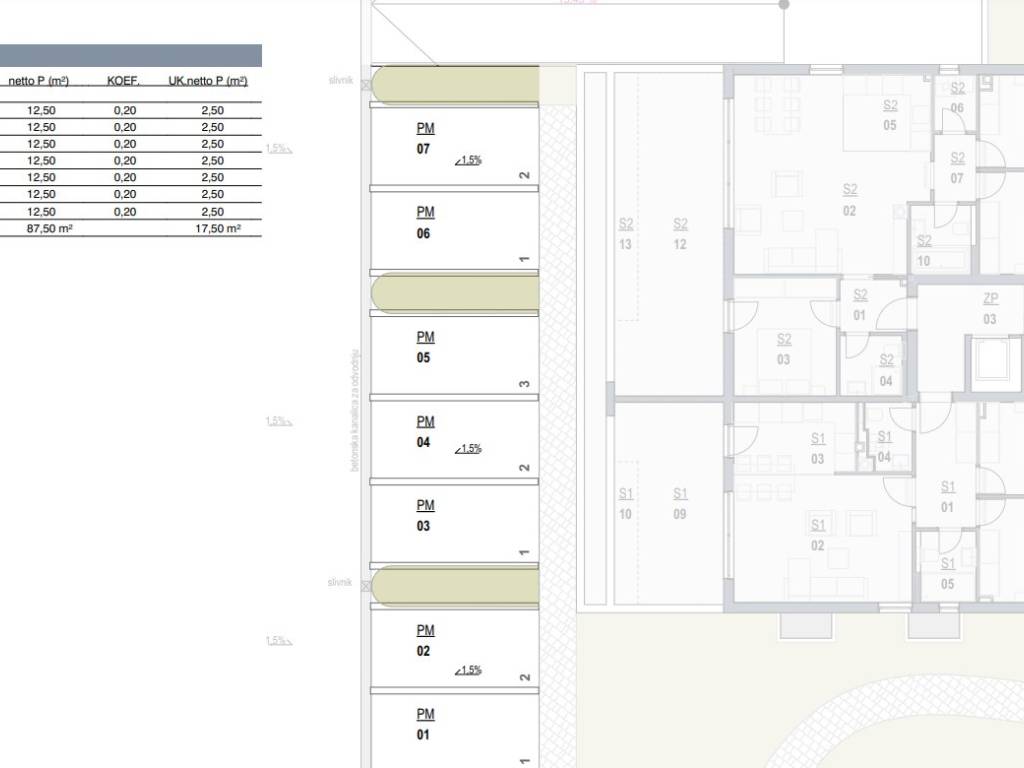Image resolution: width=1024 pixels, height=768 pixels.
Task: Click the PM 07 parking space label
Action: [424, 139]
